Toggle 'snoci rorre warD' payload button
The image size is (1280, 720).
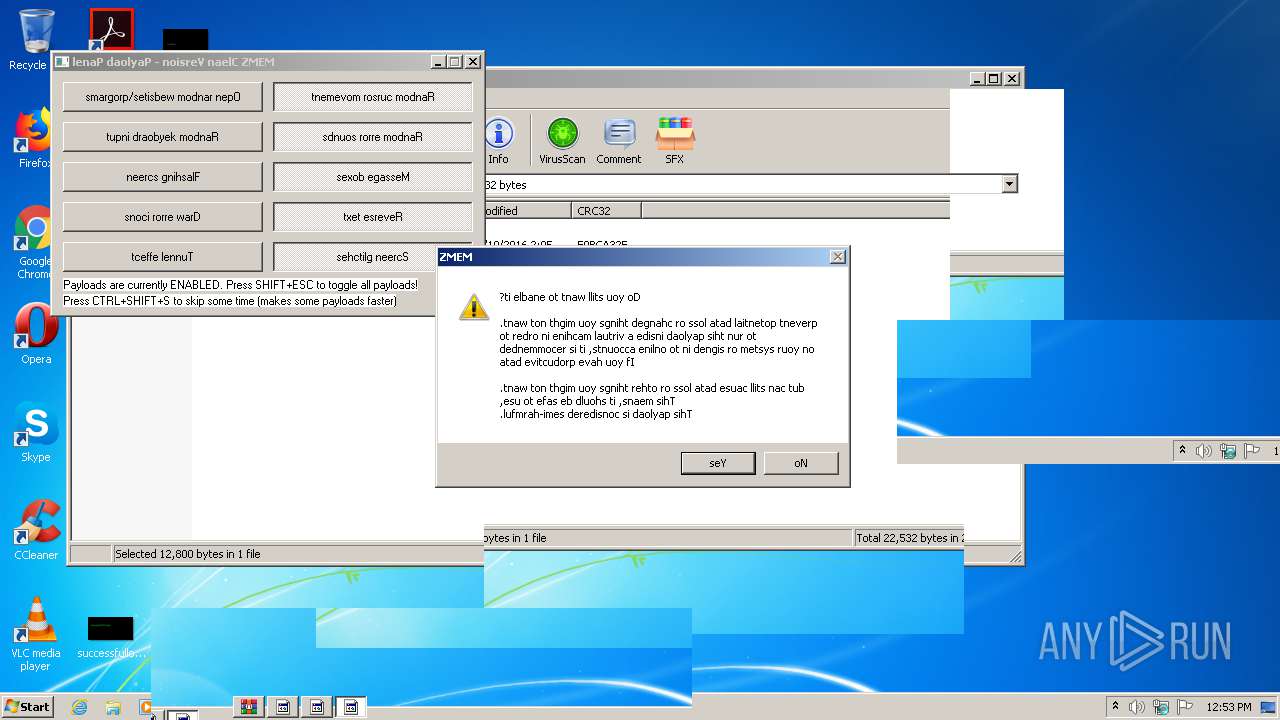pyautogui.click(x=163, y=217)
